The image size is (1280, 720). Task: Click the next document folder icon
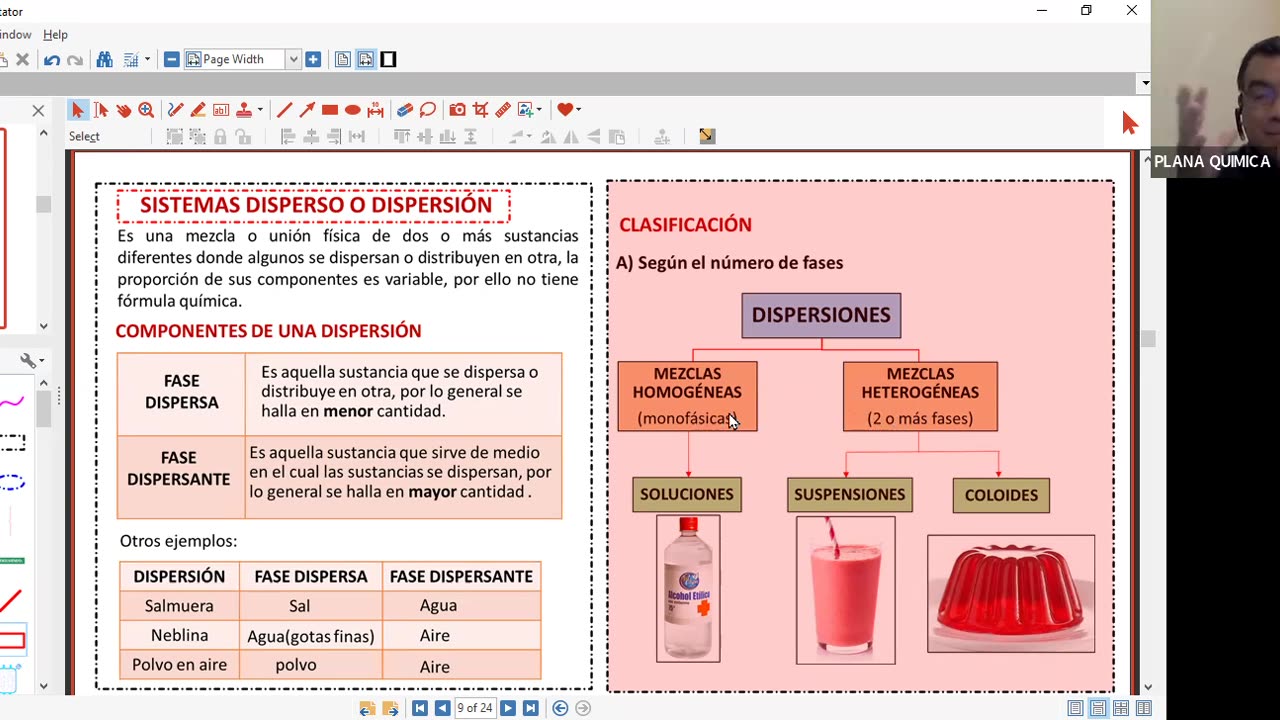(x=390, y=708)
